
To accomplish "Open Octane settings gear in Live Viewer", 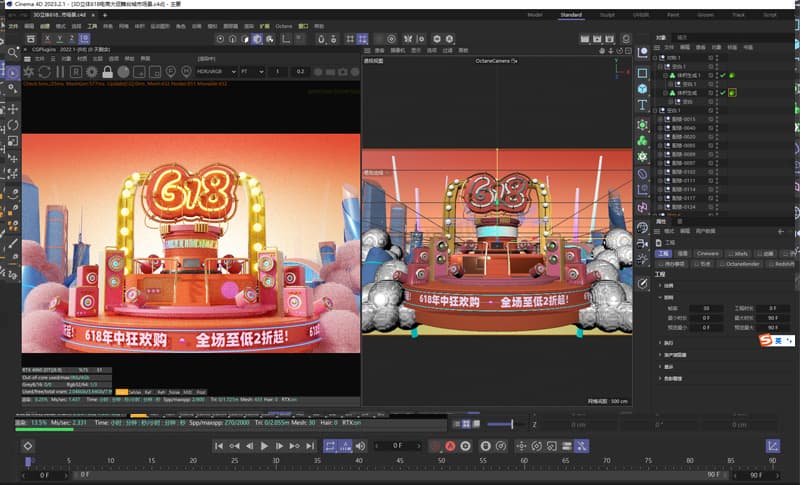I will click(92, 72).
